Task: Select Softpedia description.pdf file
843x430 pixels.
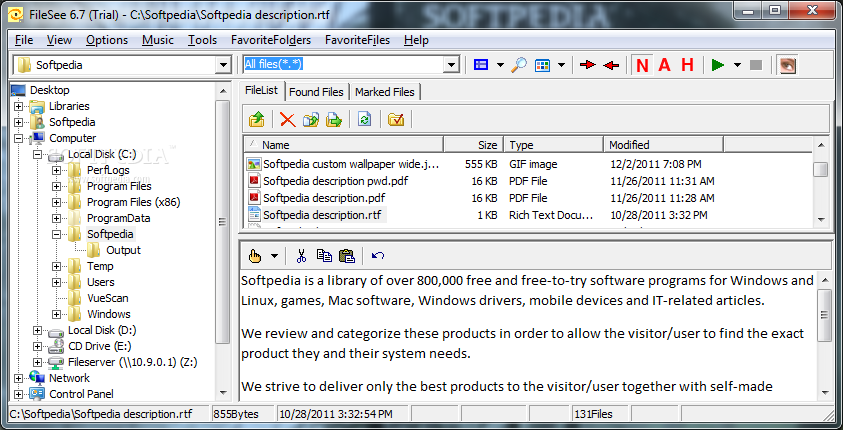Action: pos(324,198)
